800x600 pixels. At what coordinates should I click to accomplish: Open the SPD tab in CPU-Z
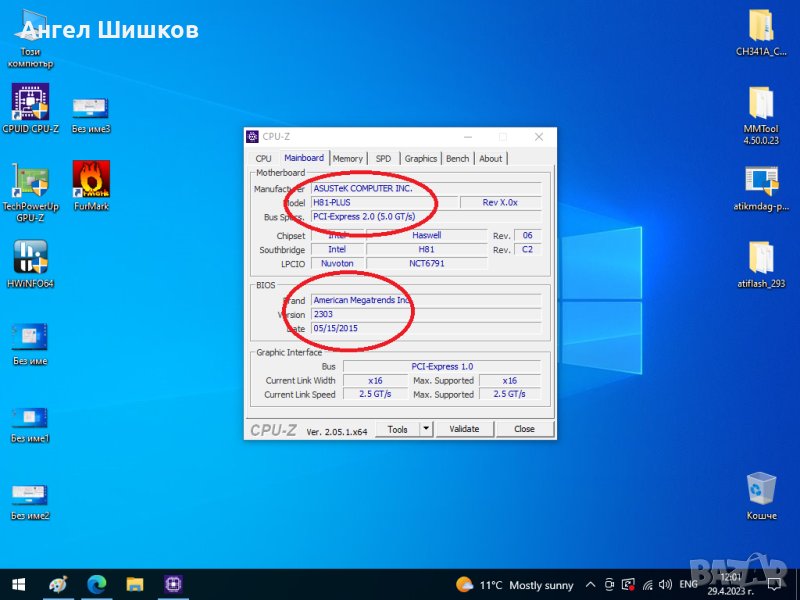[383, 158]
